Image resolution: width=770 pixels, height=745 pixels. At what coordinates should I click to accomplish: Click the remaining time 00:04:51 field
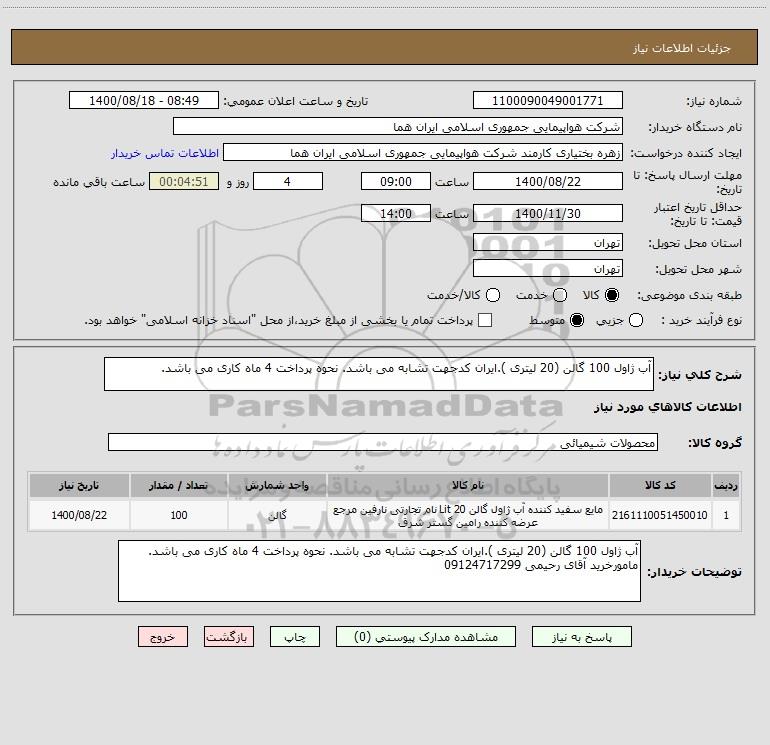pos(184,181)
